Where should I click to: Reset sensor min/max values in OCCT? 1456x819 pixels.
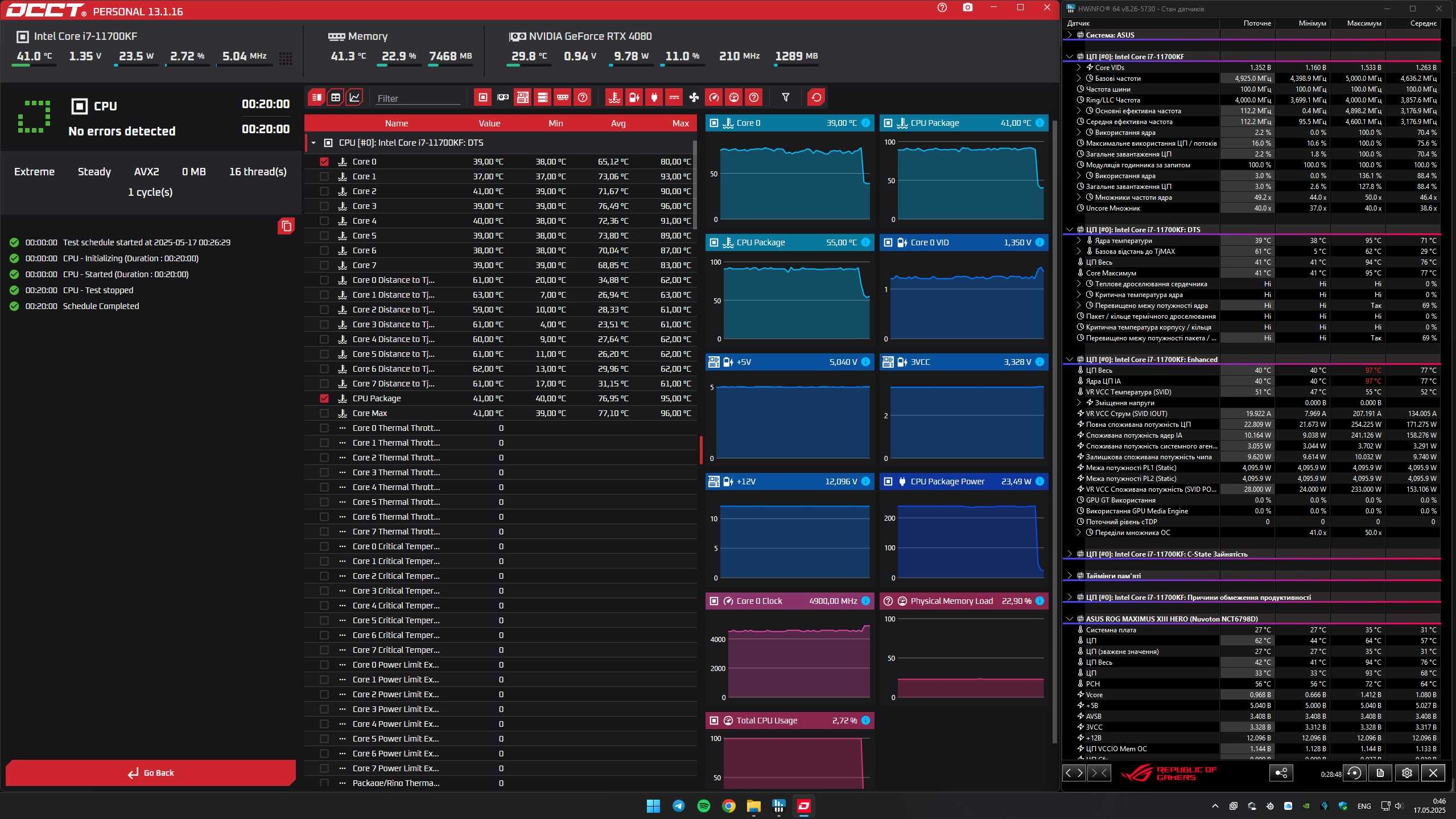[x=816, y=97]
